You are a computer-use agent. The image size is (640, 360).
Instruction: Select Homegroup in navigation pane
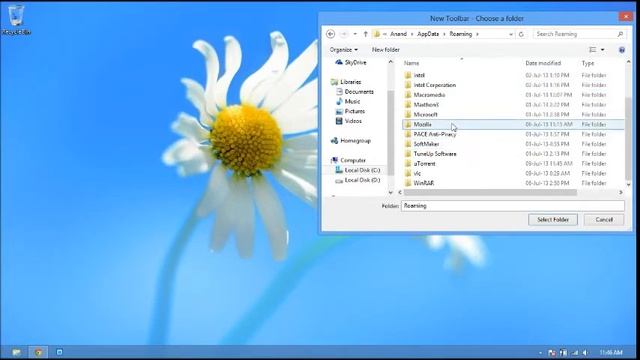coord(351,141)
